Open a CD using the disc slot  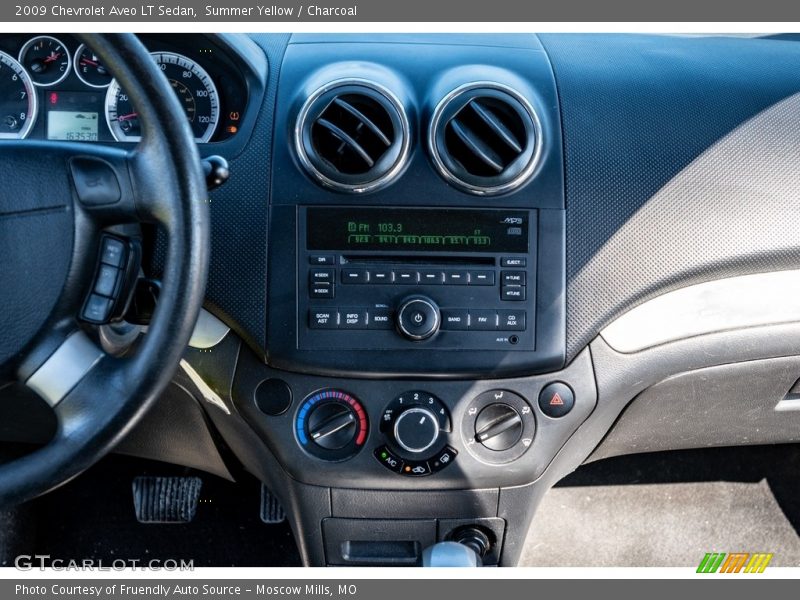pos(417,260)
